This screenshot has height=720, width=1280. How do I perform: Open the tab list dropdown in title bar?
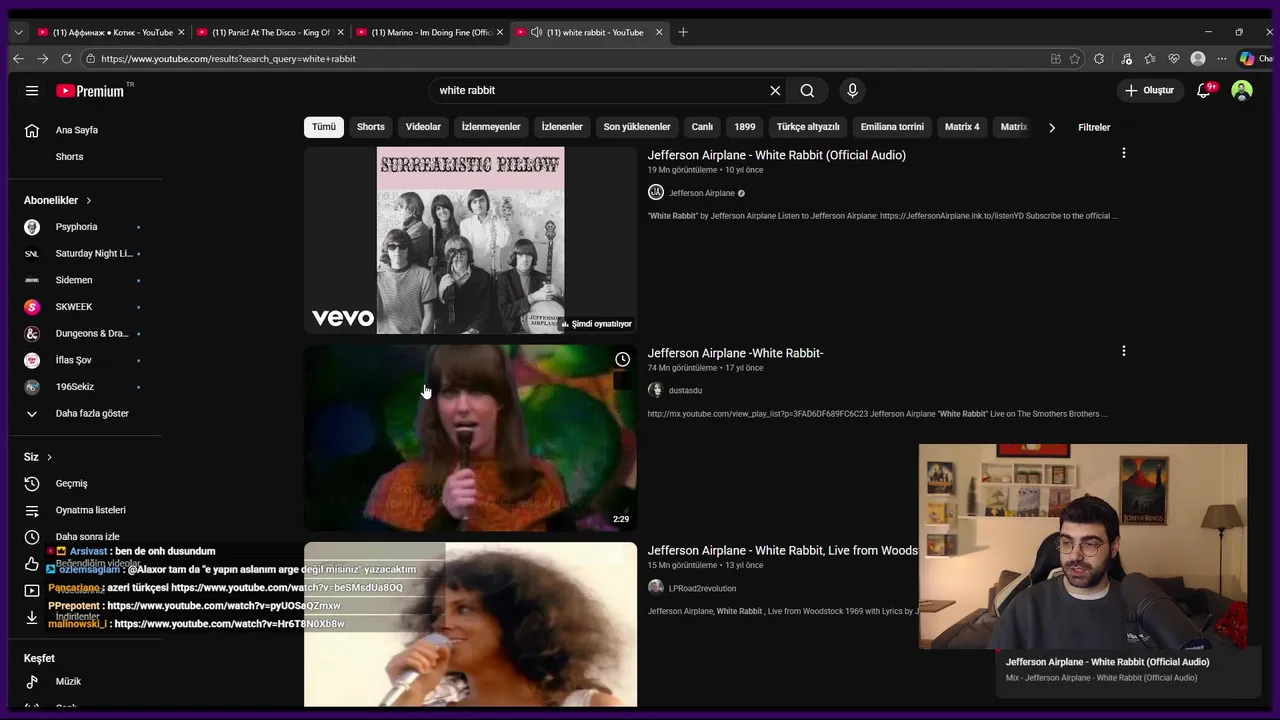18,32
